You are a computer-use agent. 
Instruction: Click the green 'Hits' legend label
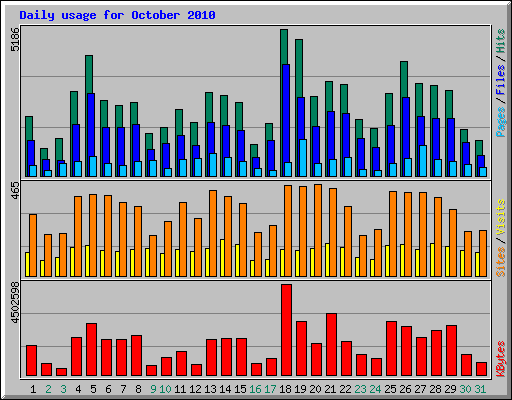pyautogui.click(x=501, y=41)
